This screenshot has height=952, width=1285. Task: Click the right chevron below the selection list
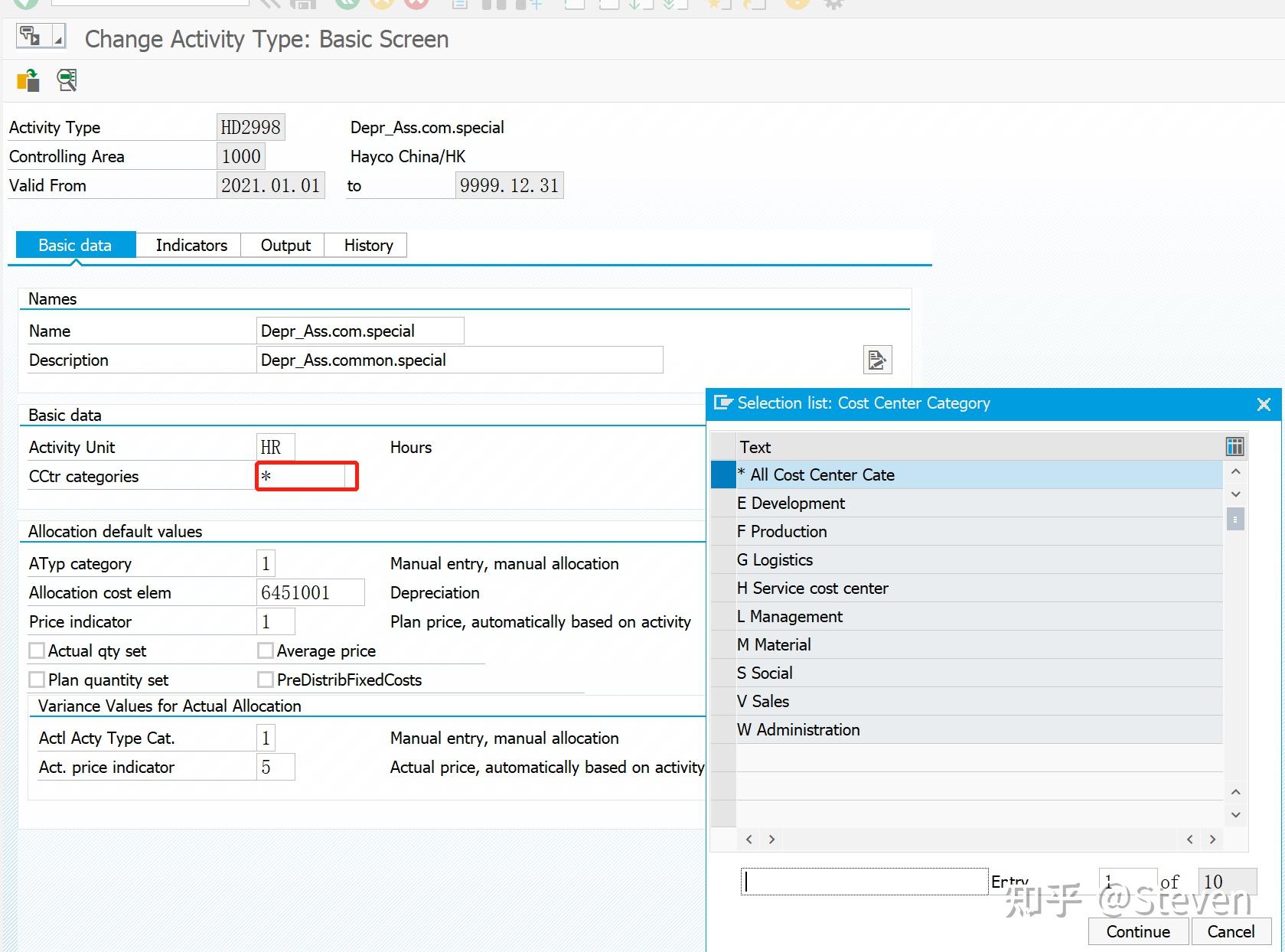[x=771, y=839]
